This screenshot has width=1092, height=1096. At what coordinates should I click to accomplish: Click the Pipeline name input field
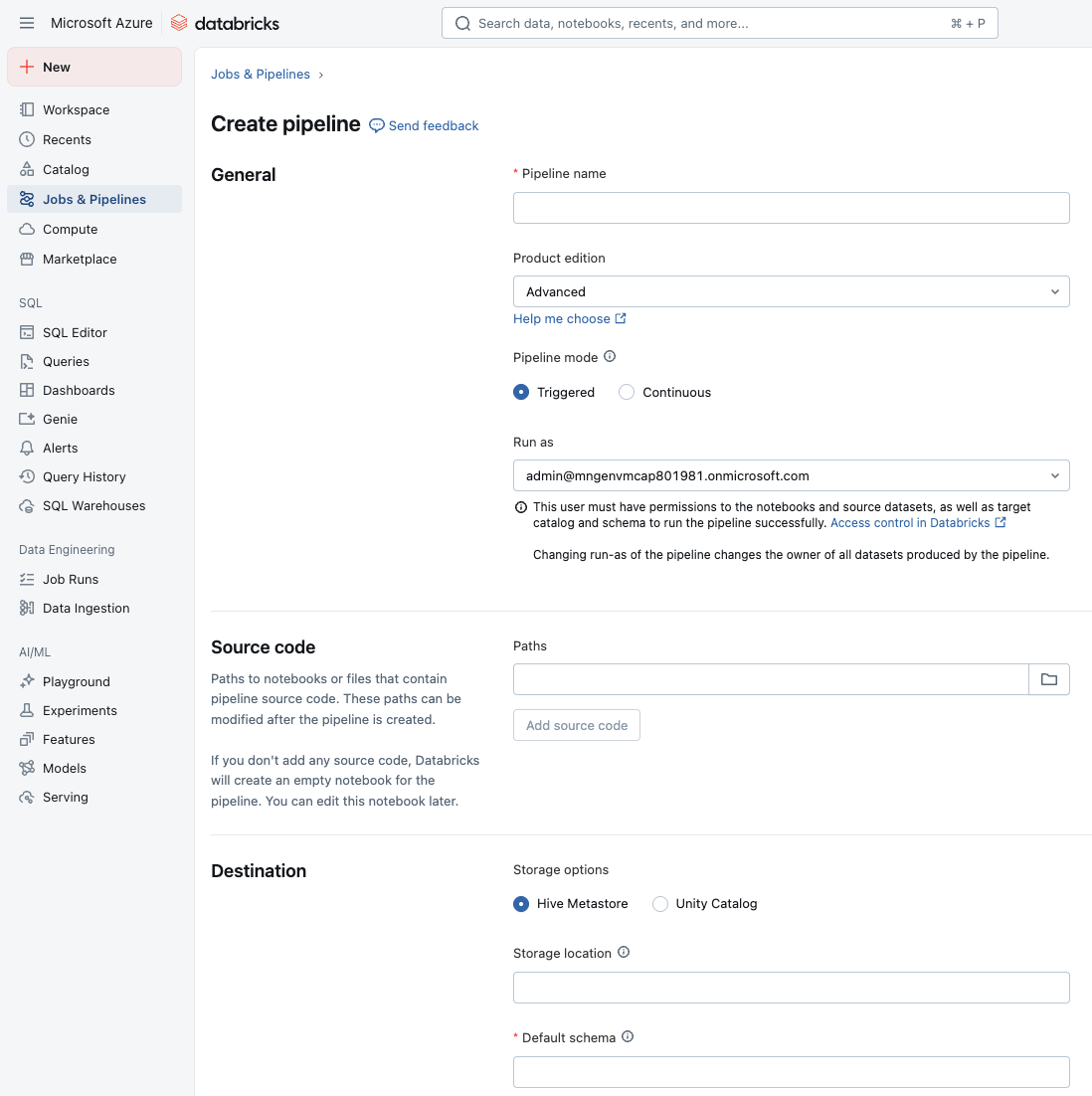(x=791, y=207)
